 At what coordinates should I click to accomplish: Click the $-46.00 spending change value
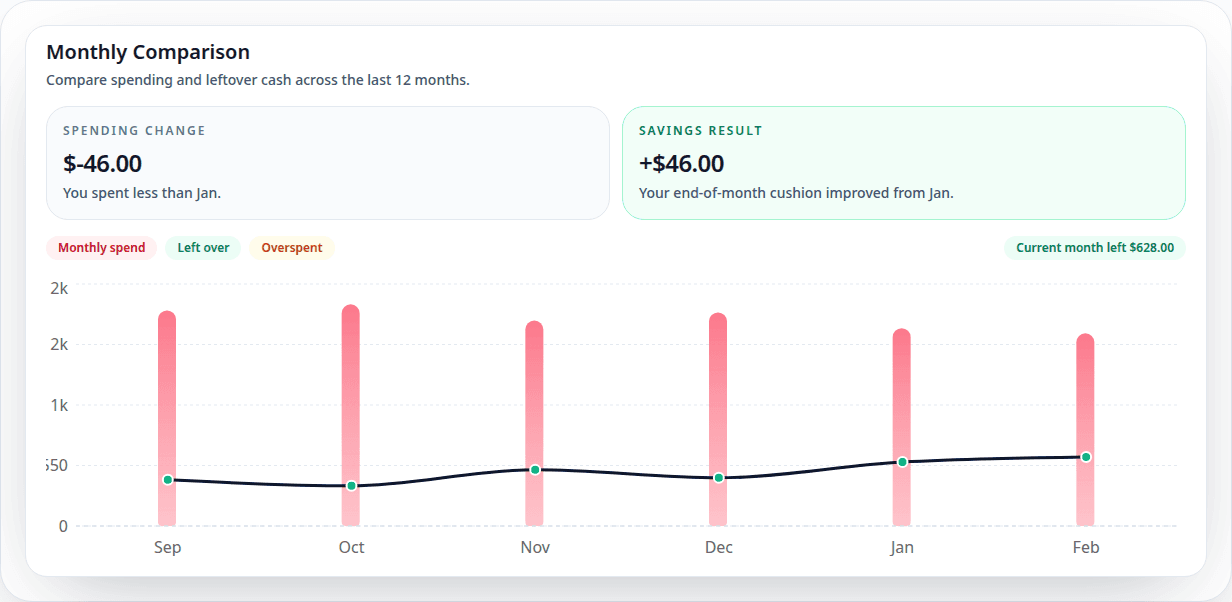coord(102,163)
